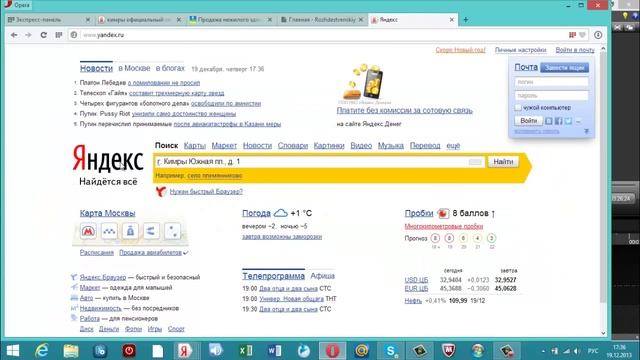This screenshot has height=360, width=640.
Task: Click the 'Войти' login button
Action: coord(529,121)
